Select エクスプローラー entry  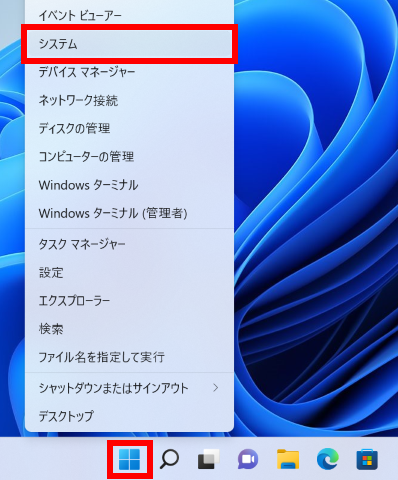click(x=129, y=301)
